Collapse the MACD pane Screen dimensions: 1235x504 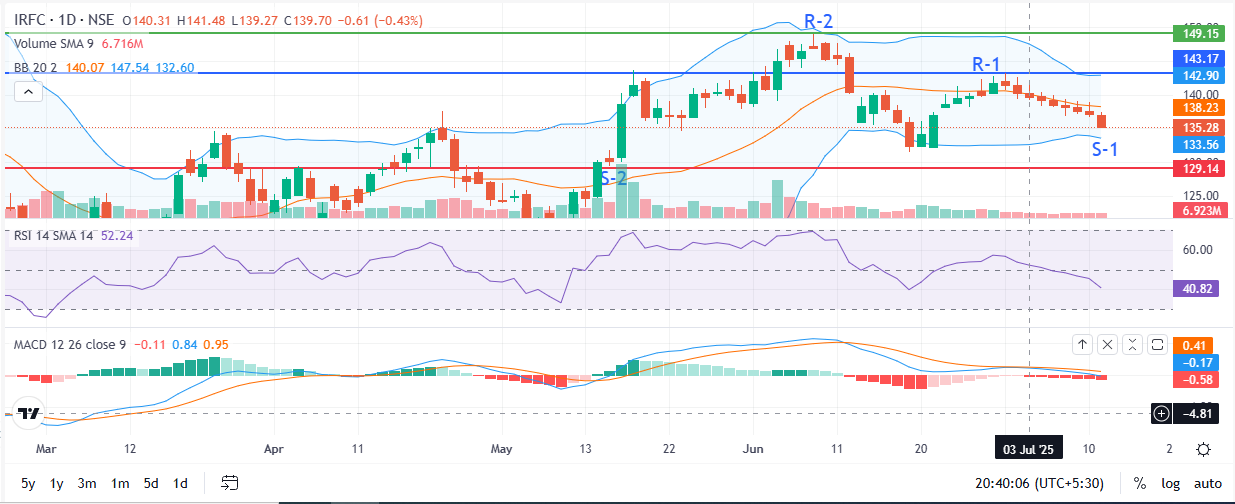1133,344
